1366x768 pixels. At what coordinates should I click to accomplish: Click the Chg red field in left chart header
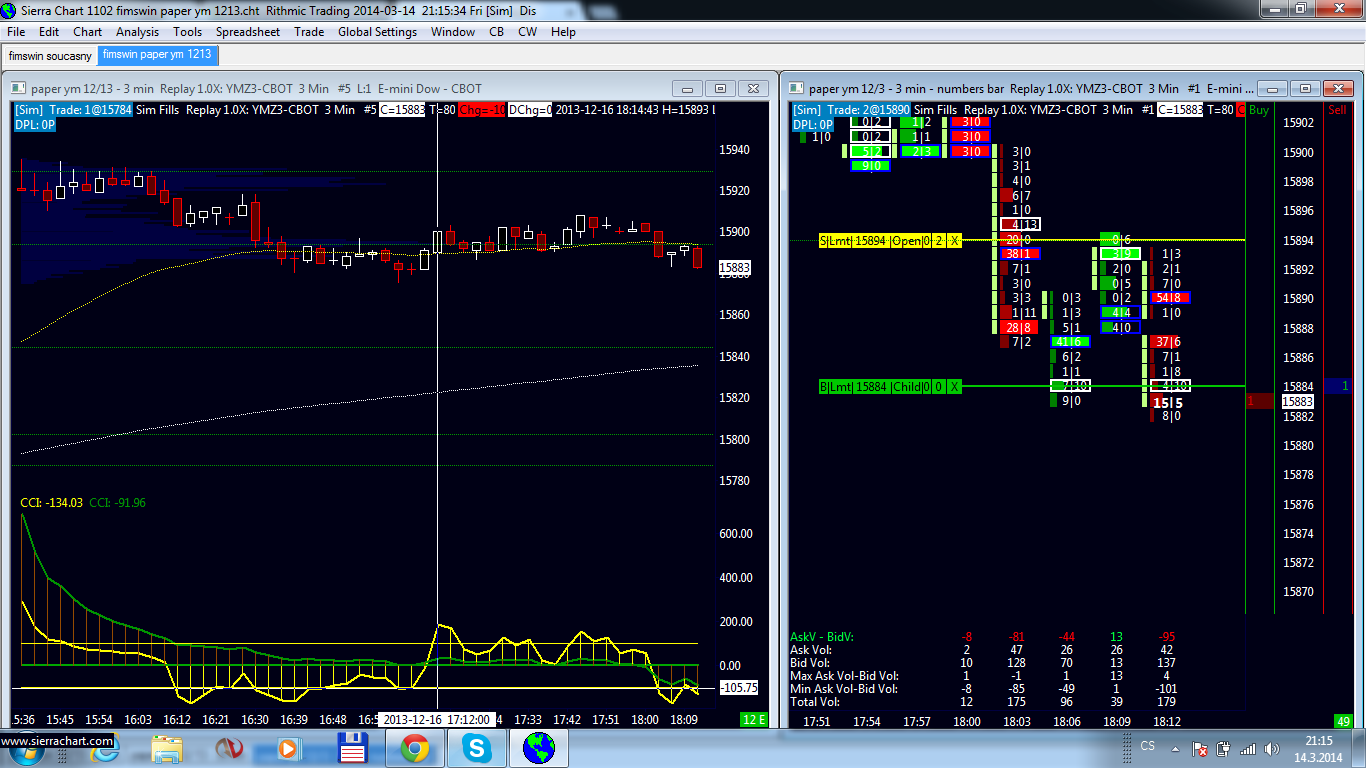pyautogui.click(x=481, y=110)
